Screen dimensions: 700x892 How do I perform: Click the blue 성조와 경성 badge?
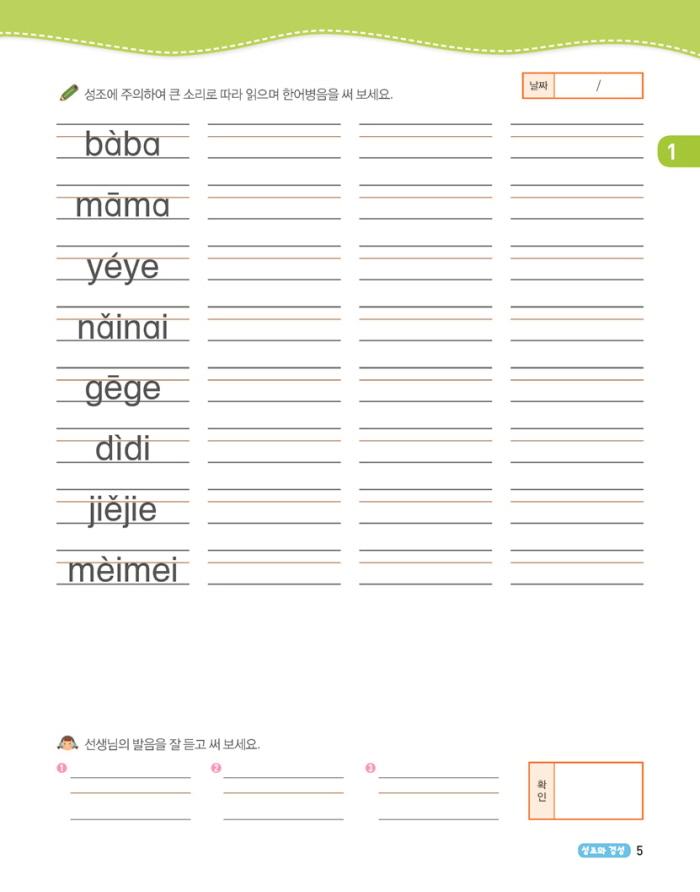(603, 850)
